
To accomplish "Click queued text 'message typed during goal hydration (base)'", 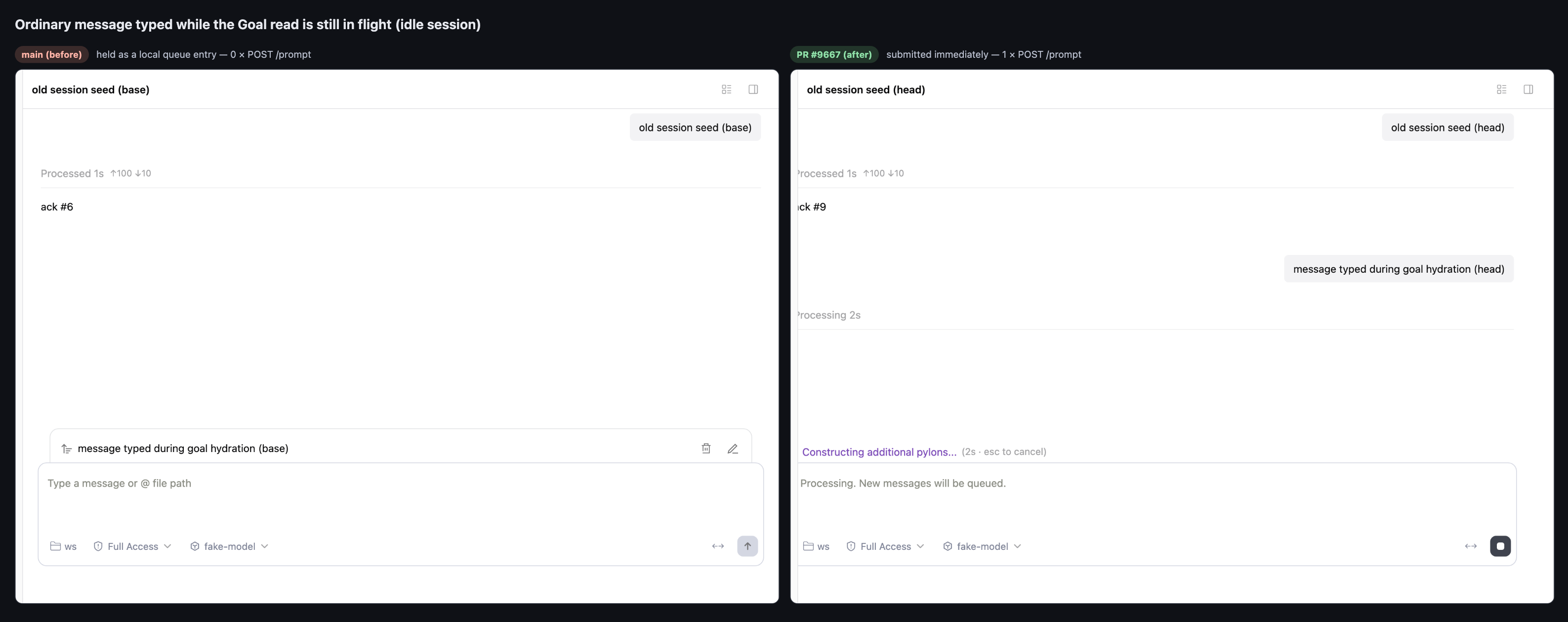I will coord(183,449).
